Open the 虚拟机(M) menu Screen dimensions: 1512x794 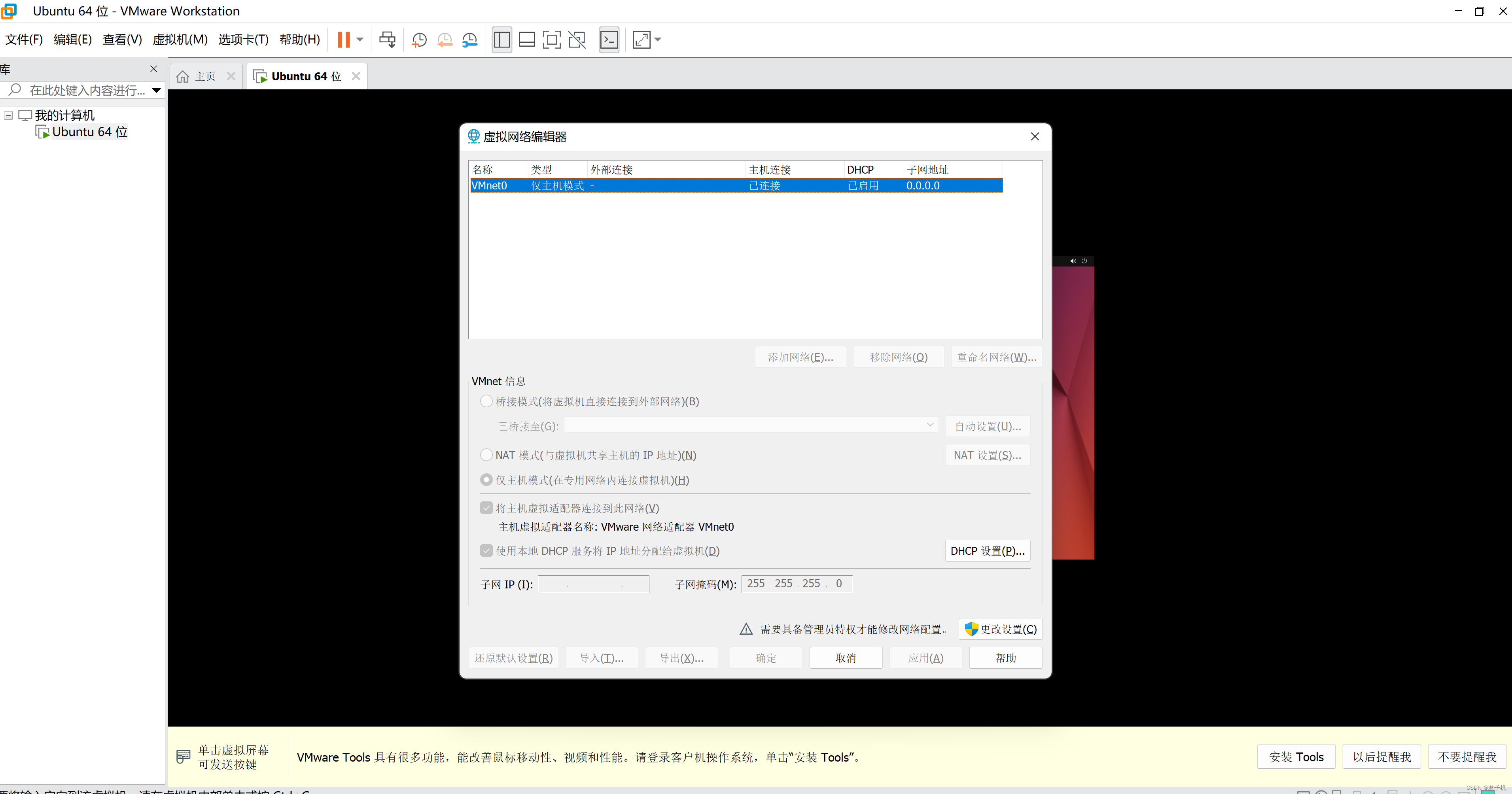(x=180, y=39)
